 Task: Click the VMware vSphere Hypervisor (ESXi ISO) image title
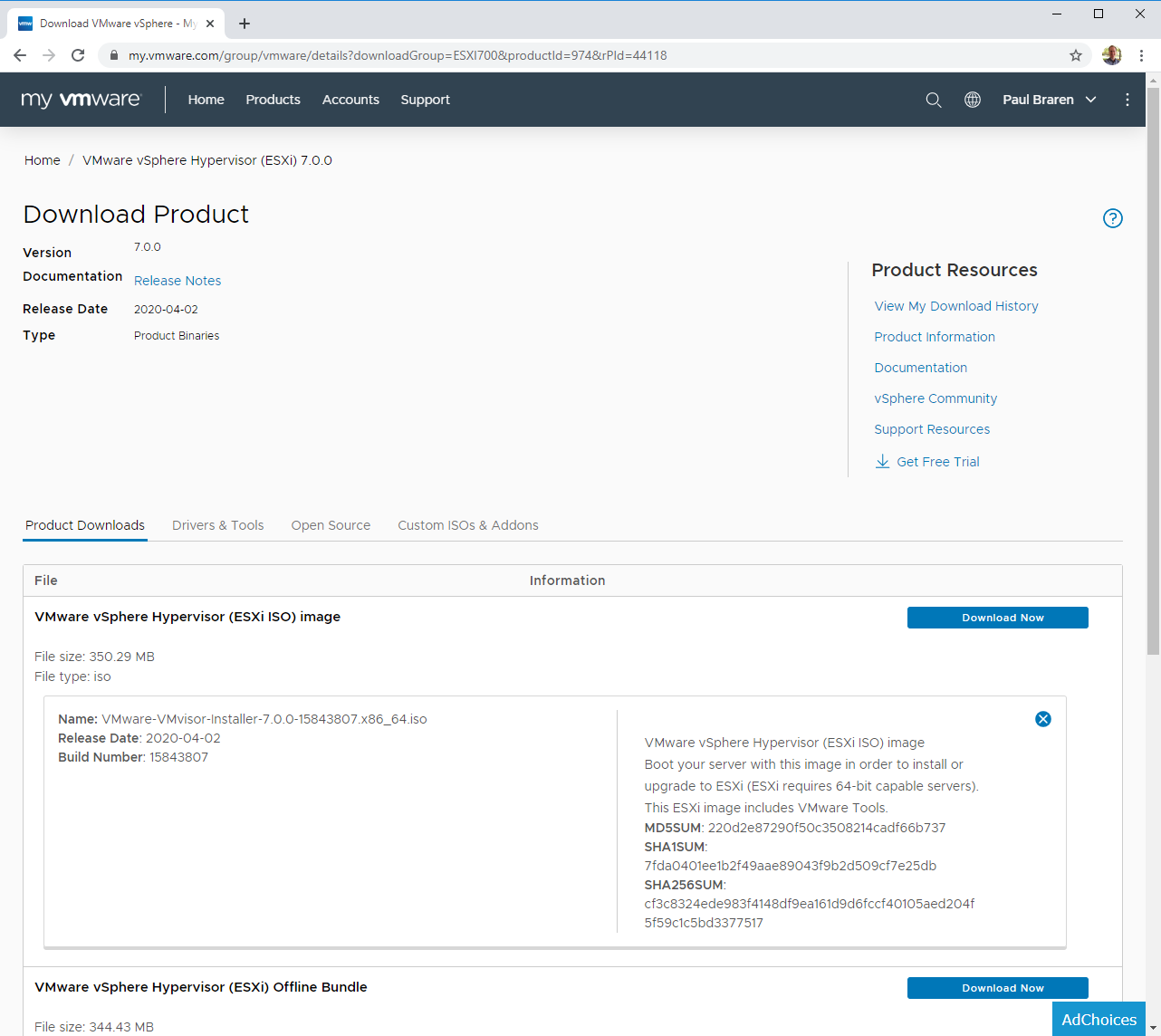coord(187,617)
